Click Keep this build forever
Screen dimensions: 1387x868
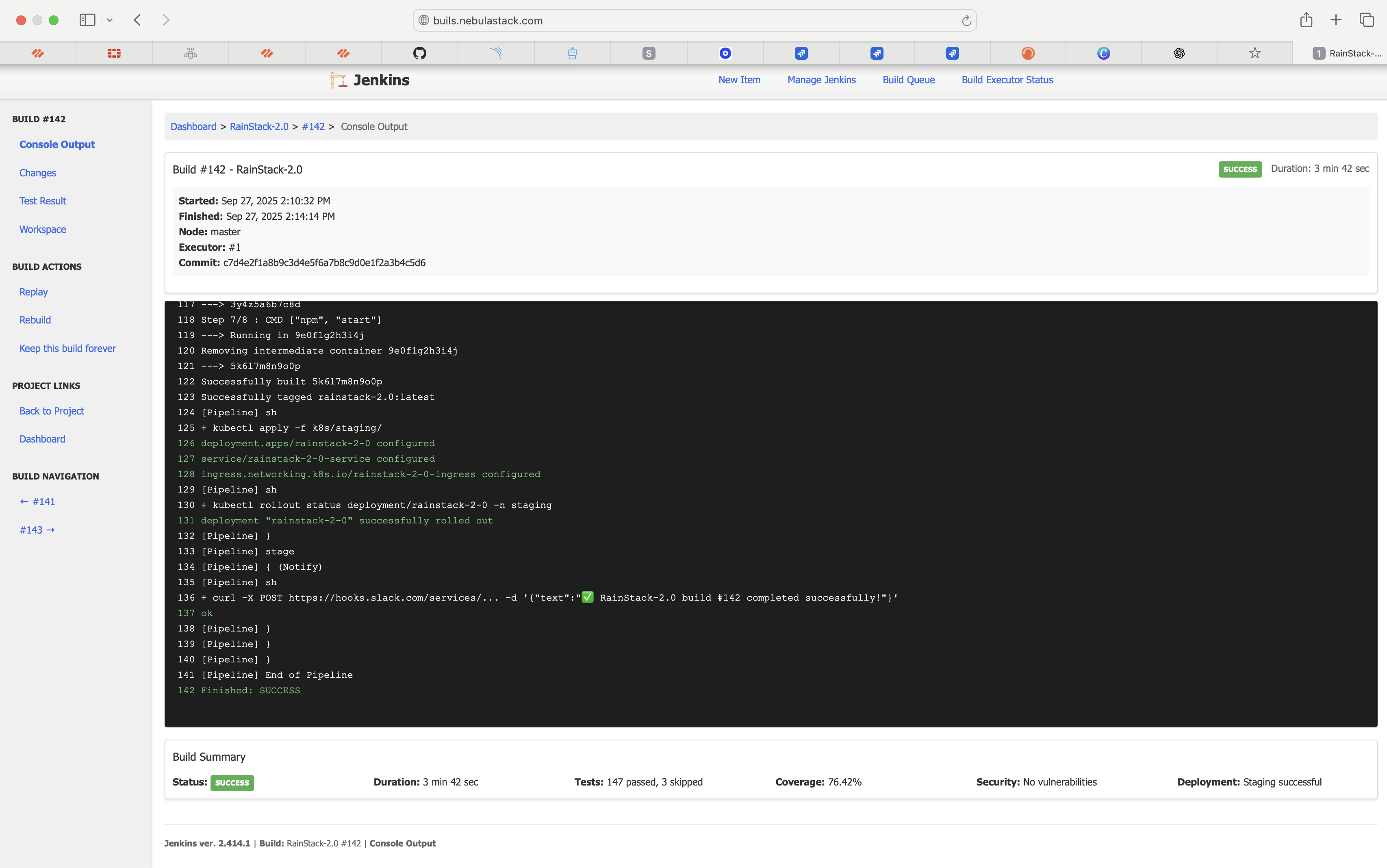[67, 349]
